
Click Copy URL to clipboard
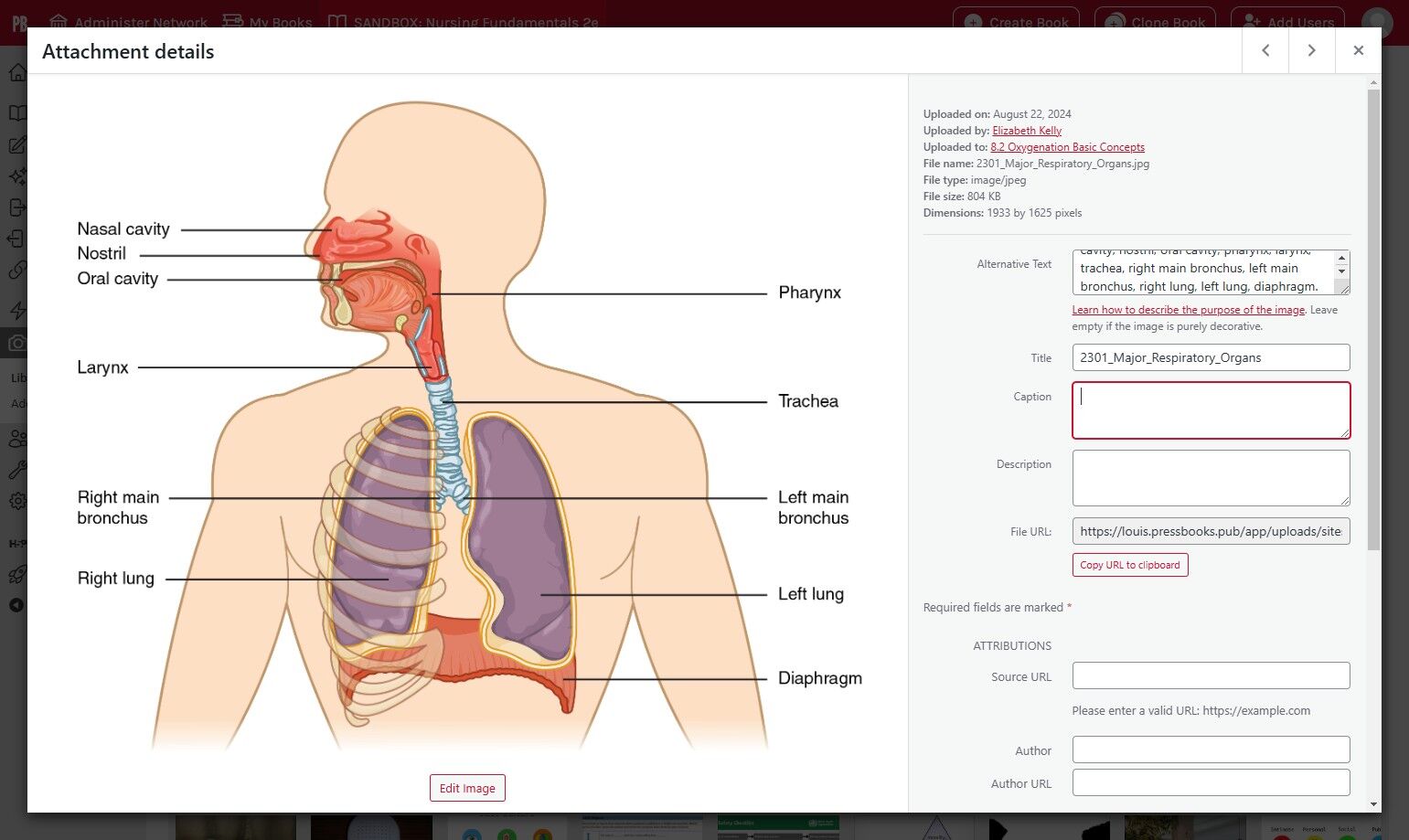click(x=1130, y=565)
